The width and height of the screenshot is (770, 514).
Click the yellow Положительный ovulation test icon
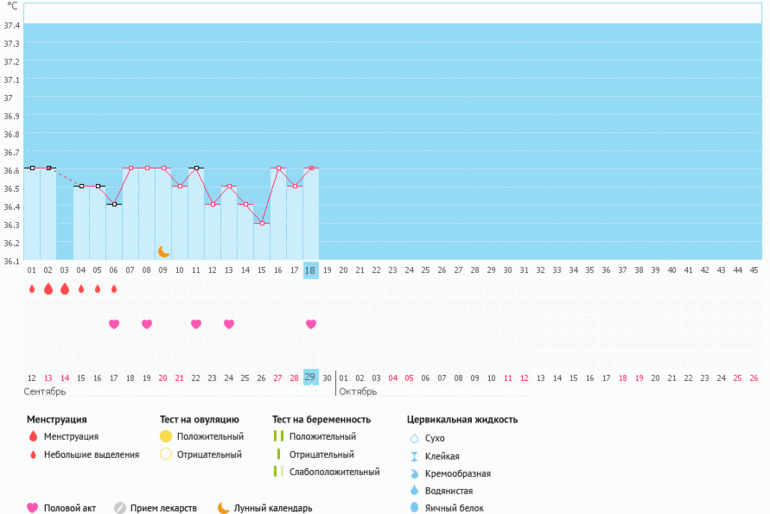165,437
